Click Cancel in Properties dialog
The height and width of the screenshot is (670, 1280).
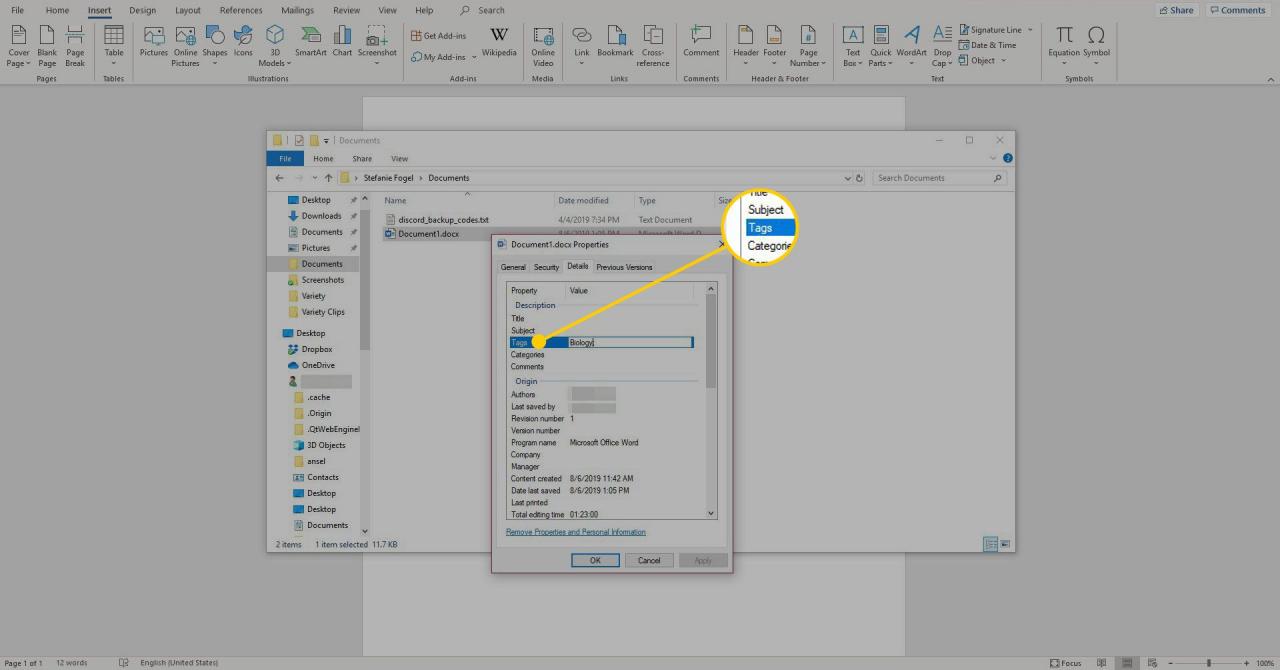(x=649, y=560)
